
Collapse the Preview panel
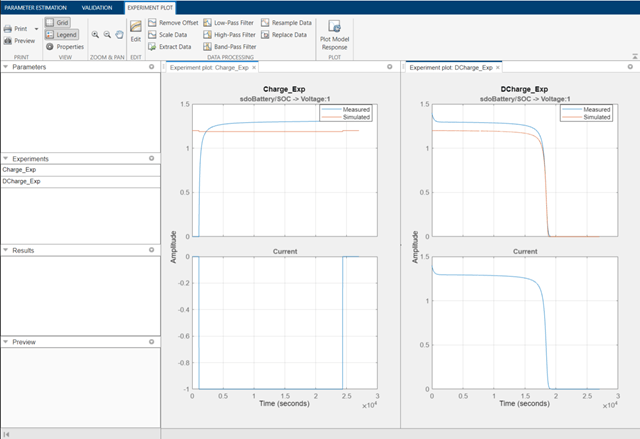pos(6,342)
